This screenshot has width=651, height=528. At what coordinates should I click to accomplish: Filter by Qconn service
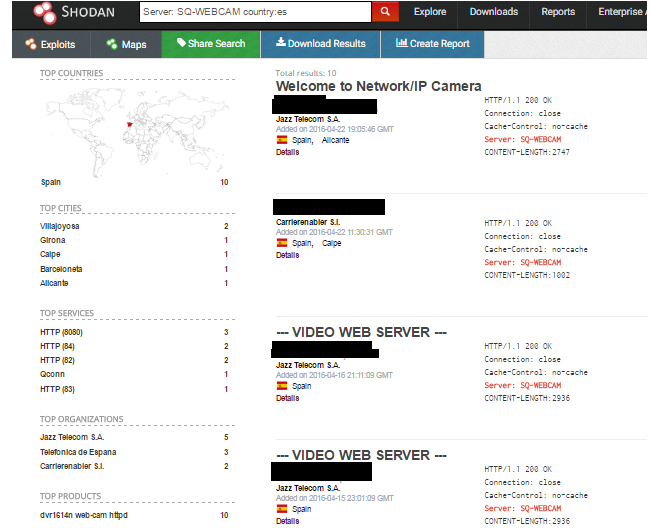click(x=52, y=374)
